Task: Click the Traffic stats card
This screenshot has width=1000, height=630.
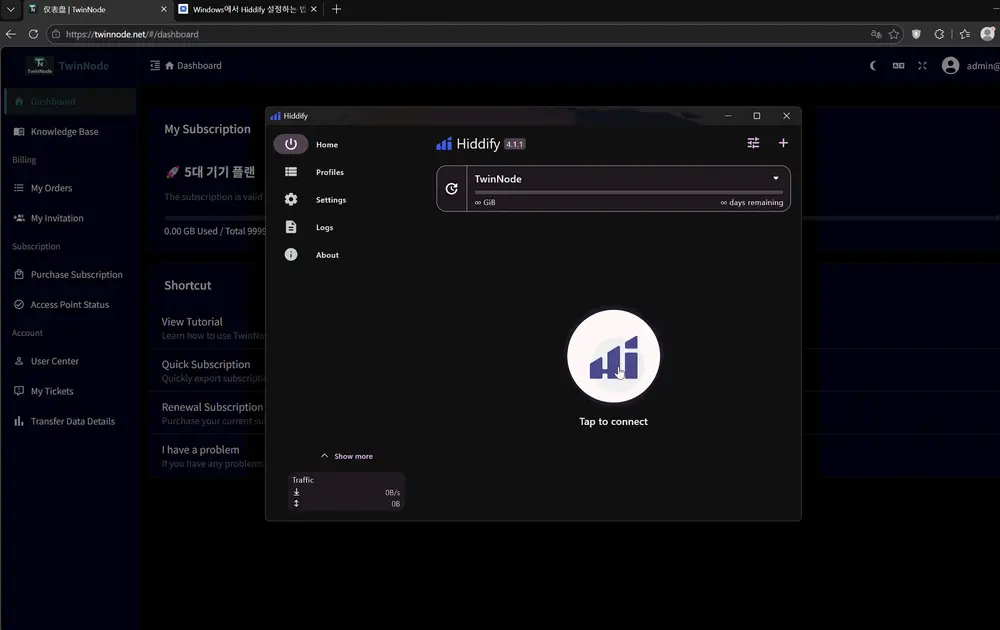Action: pyautogui.click(x=346, y=491)
